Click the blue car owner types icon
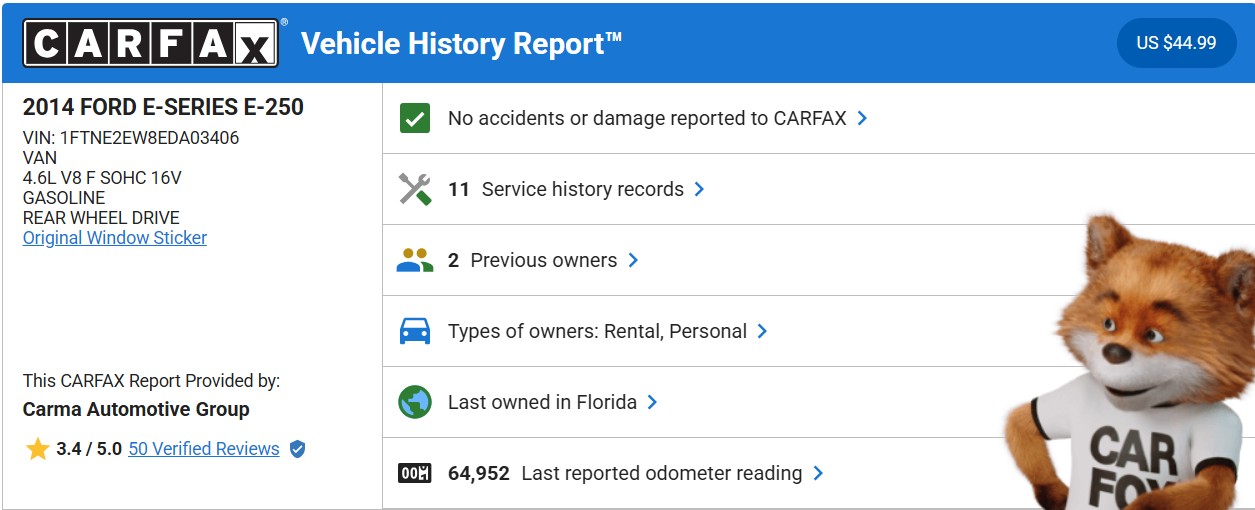Viewport: 1255px width, 510px height. point(414,331)
